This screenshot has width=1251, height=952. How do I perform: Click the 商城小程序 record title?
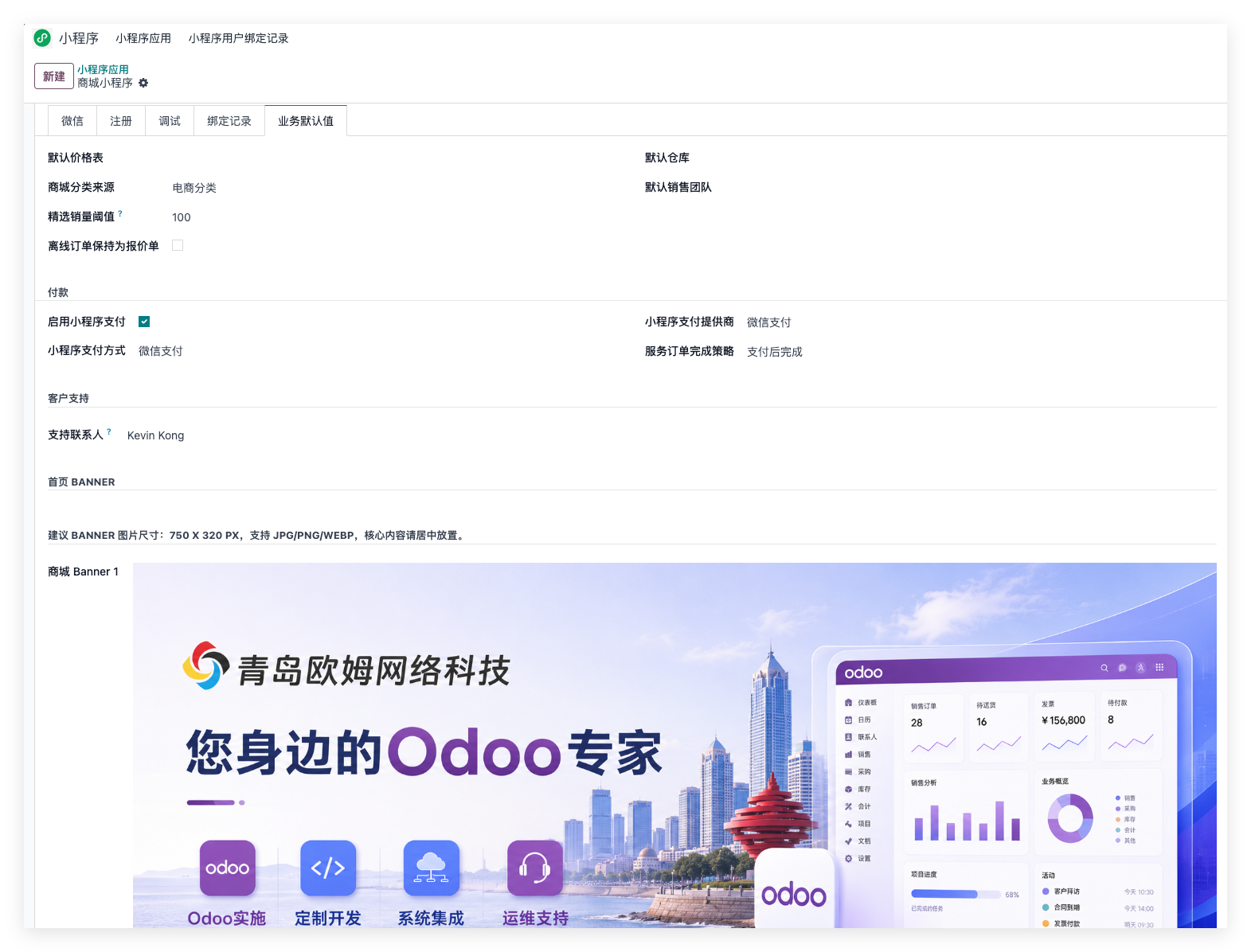(105, 83)
